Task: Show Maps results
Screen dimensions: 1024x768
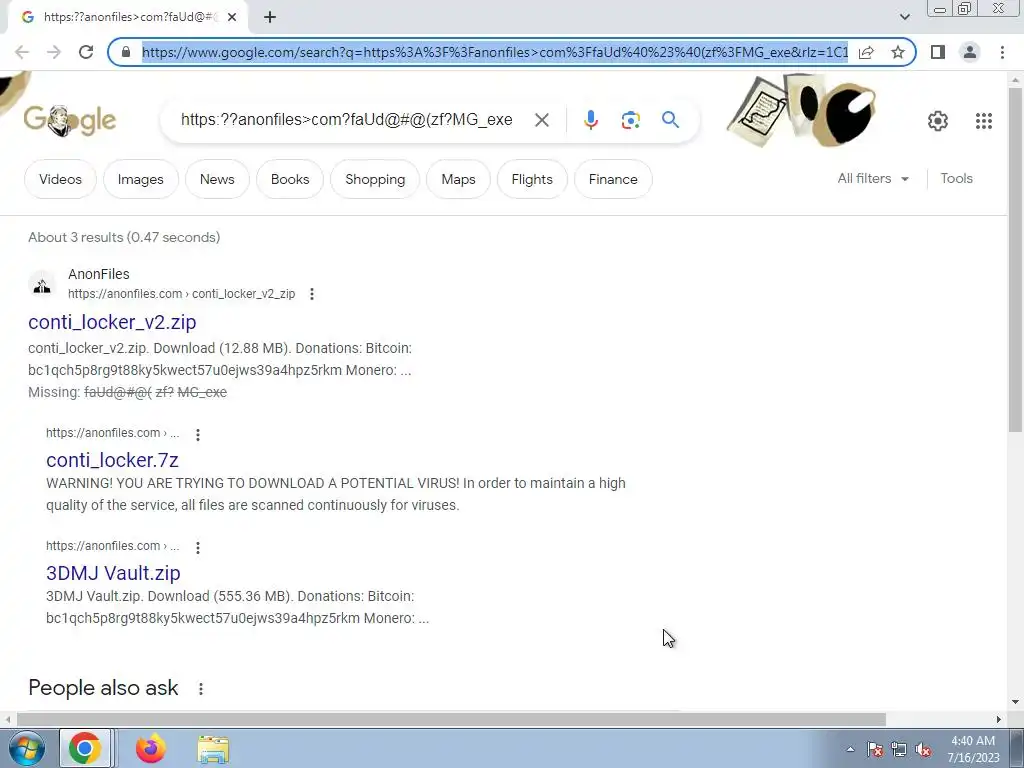Action: pyautogui.click(x=458, y=179)
